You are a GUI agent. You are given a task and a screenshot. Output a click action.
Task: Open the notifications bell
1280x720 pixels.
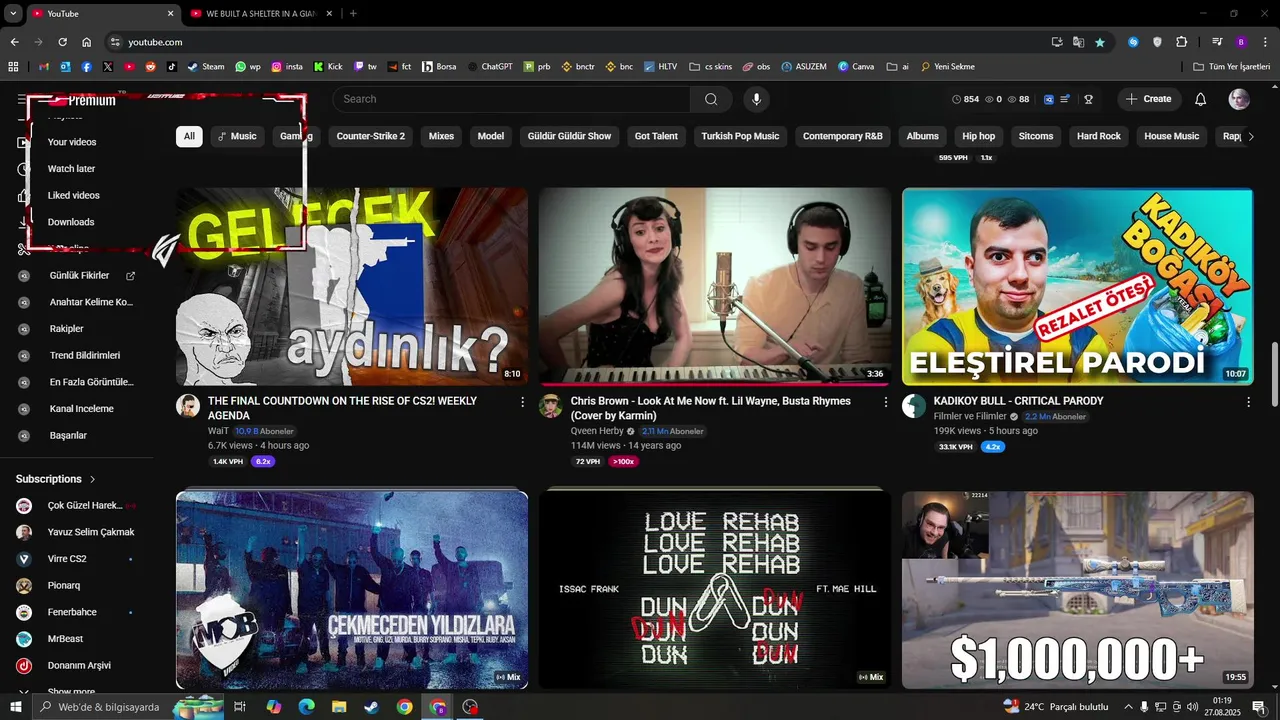(x=1201, y=99)
